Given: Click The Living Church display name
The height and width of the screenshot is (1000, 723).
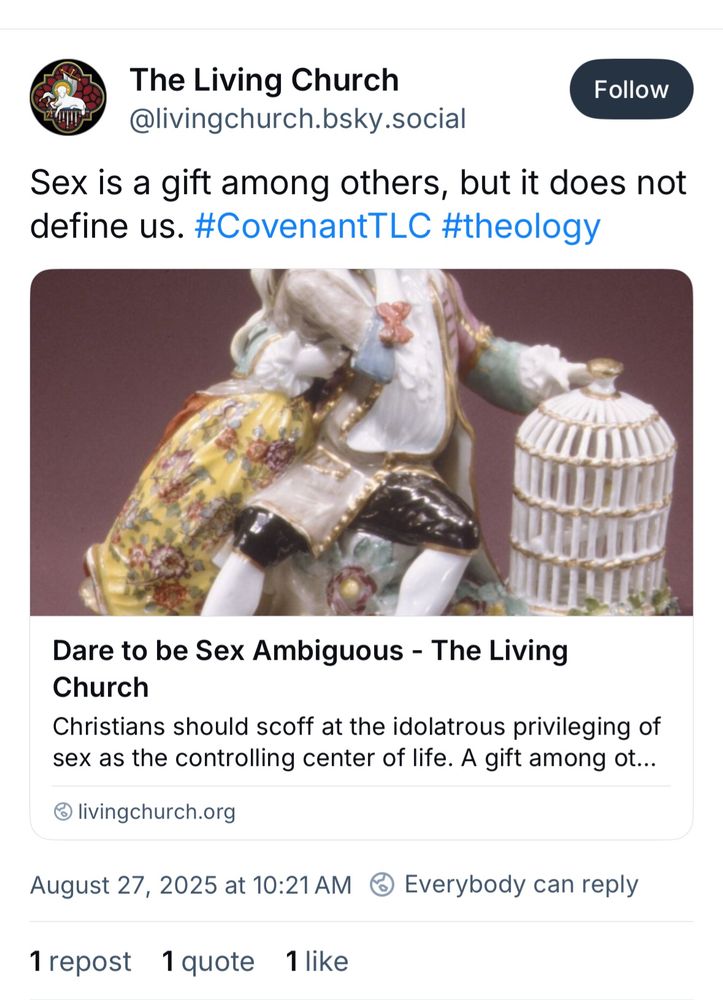Looking at the screenshot, I should pos(264,80).
